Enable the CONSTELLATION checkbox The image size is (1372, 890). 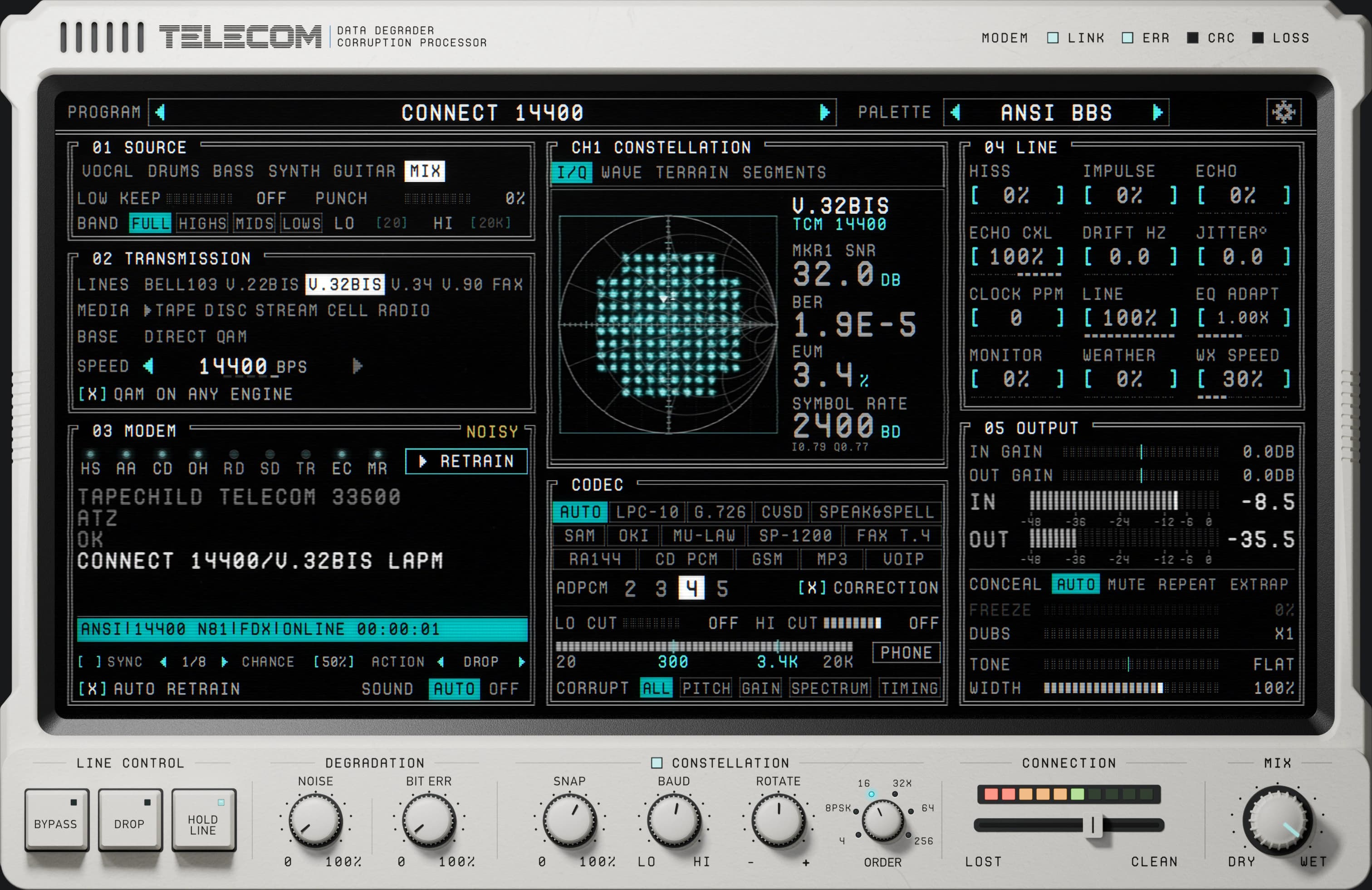click(656, 762)
